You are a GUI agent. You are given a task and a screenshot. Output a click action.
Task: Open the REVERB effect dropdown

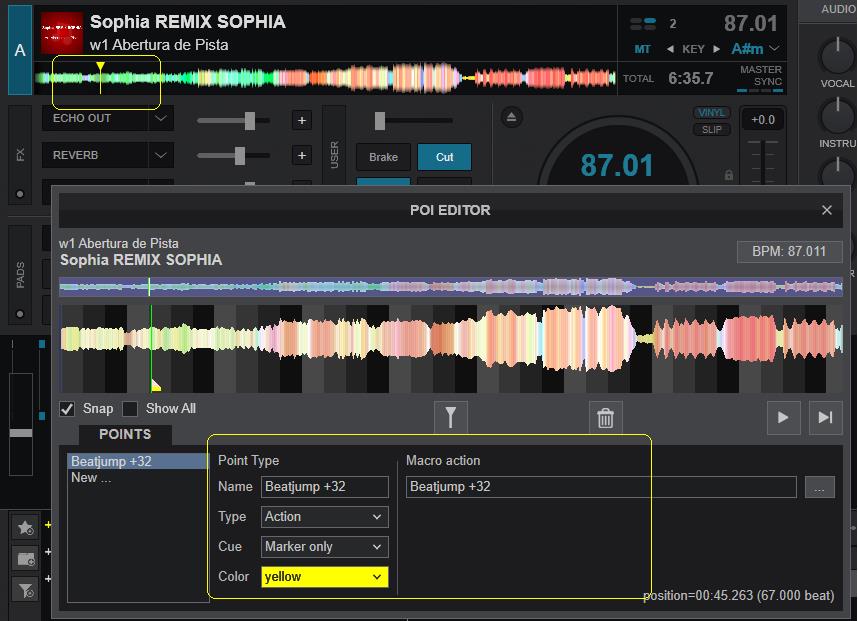click(x=160, y=155)
